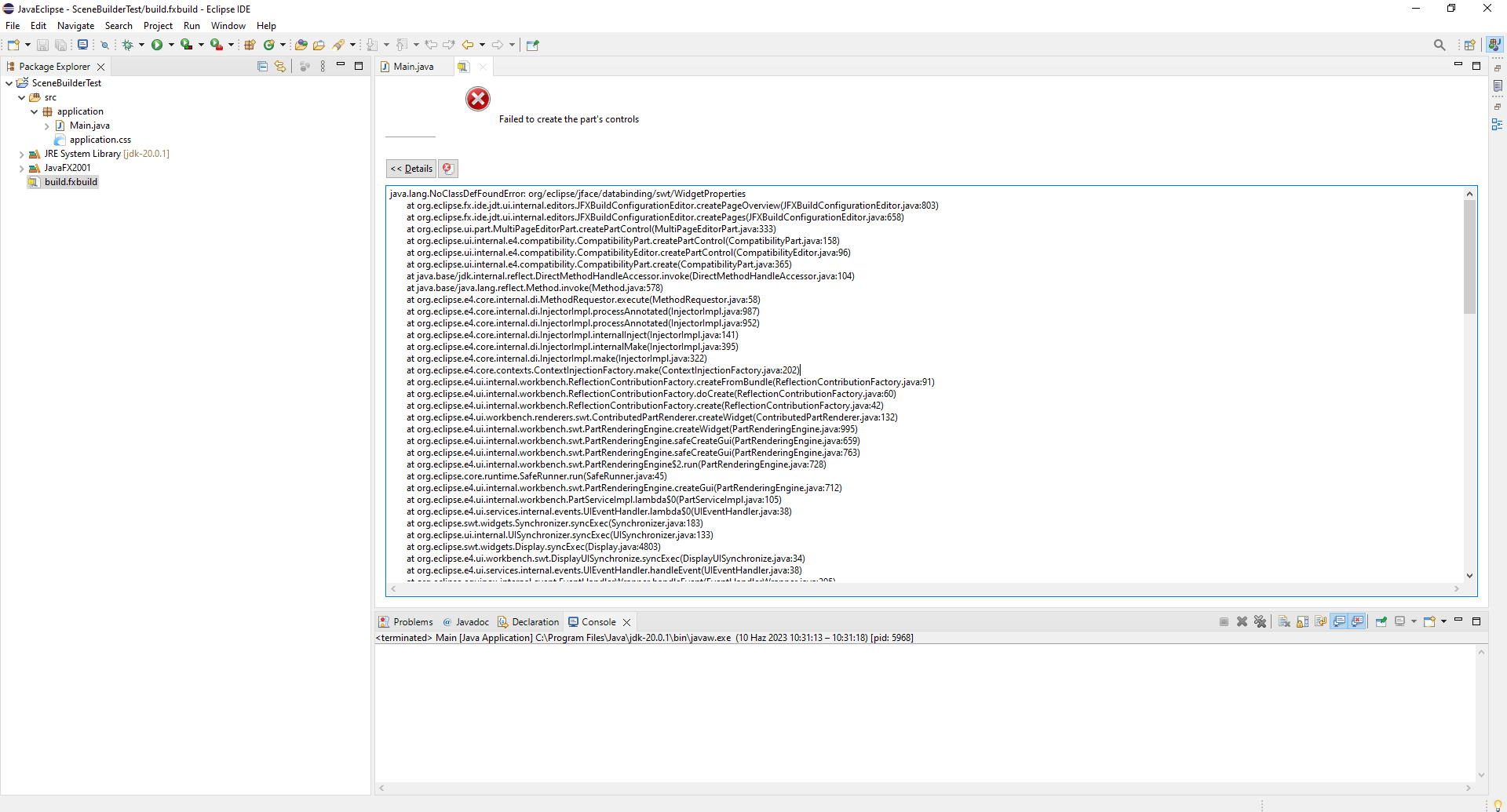Open the Window menu

click(228, 26)
